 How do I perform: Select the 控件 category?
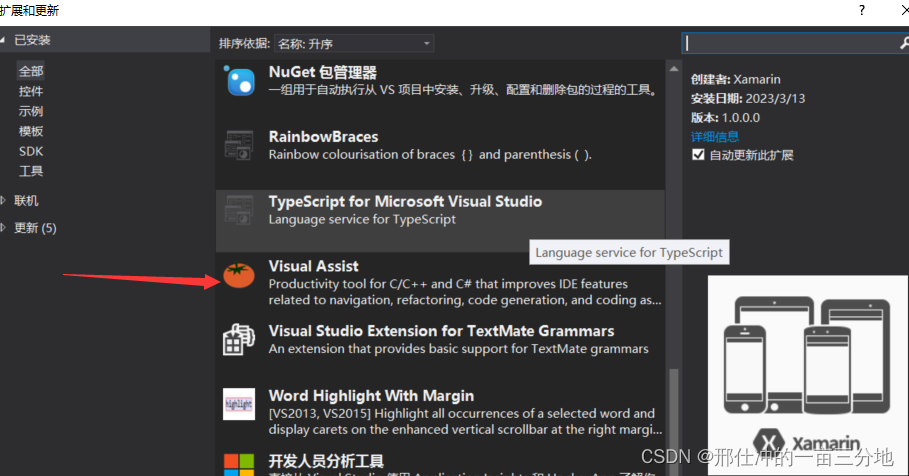[31, 91]
